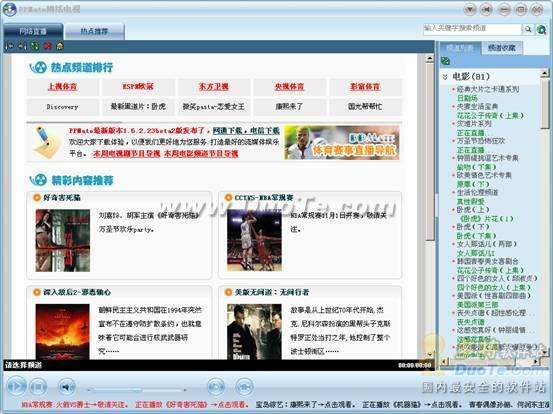Click the 美版无间道:无间行者 title
Screen dimensions: 553x414
tap(272, 292)
